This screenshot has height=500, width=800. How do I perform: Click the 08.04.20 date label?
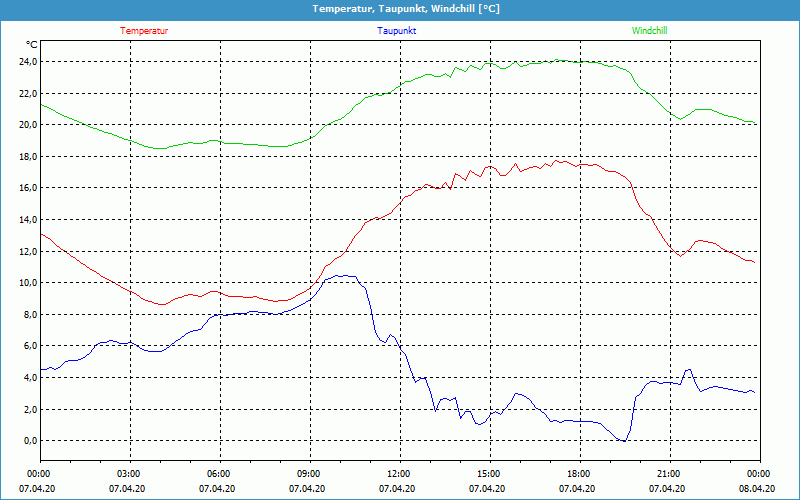(x=756, y=489)
